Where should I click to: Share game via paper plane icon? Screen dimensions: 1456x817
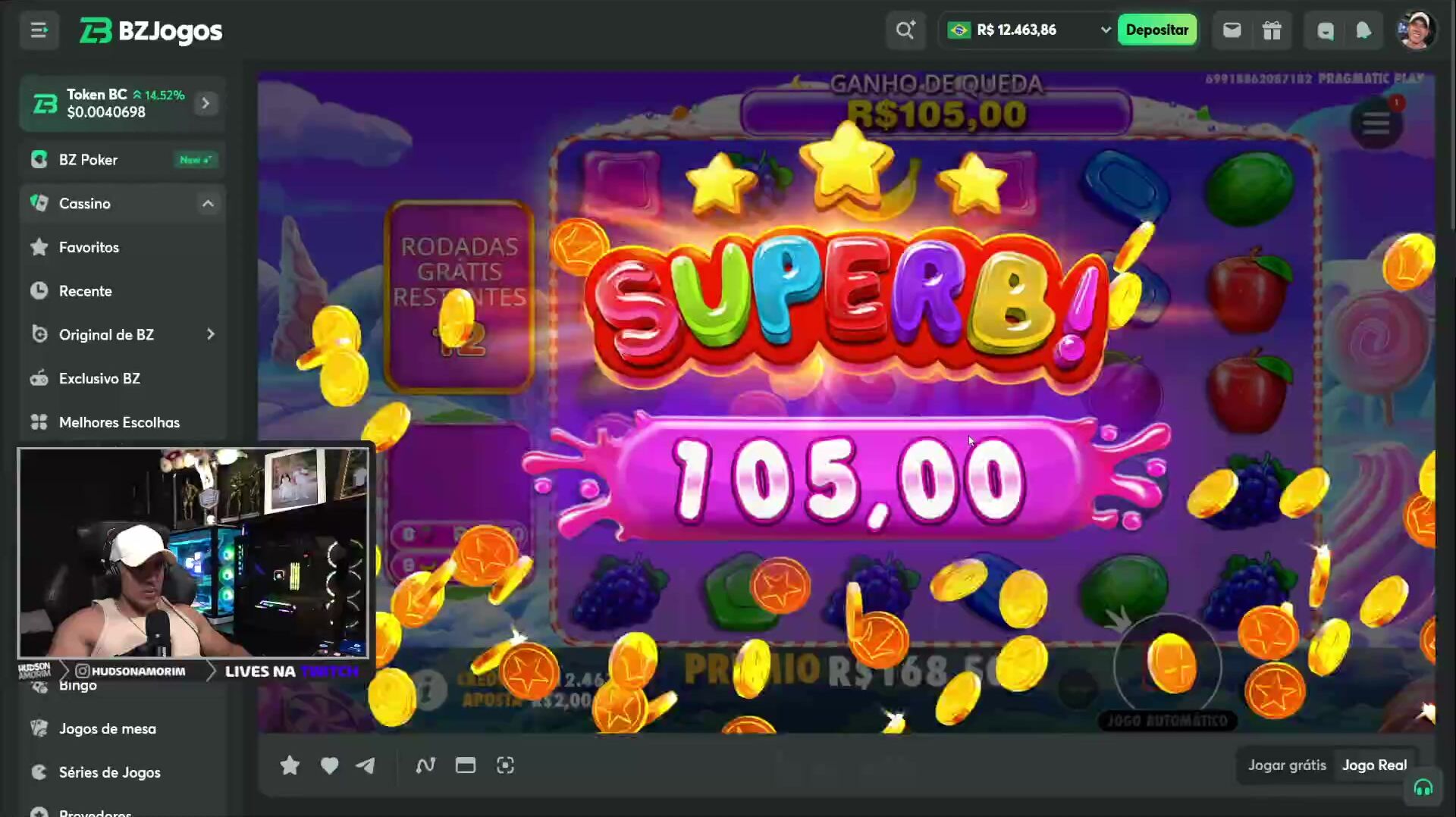click(366, 765)
